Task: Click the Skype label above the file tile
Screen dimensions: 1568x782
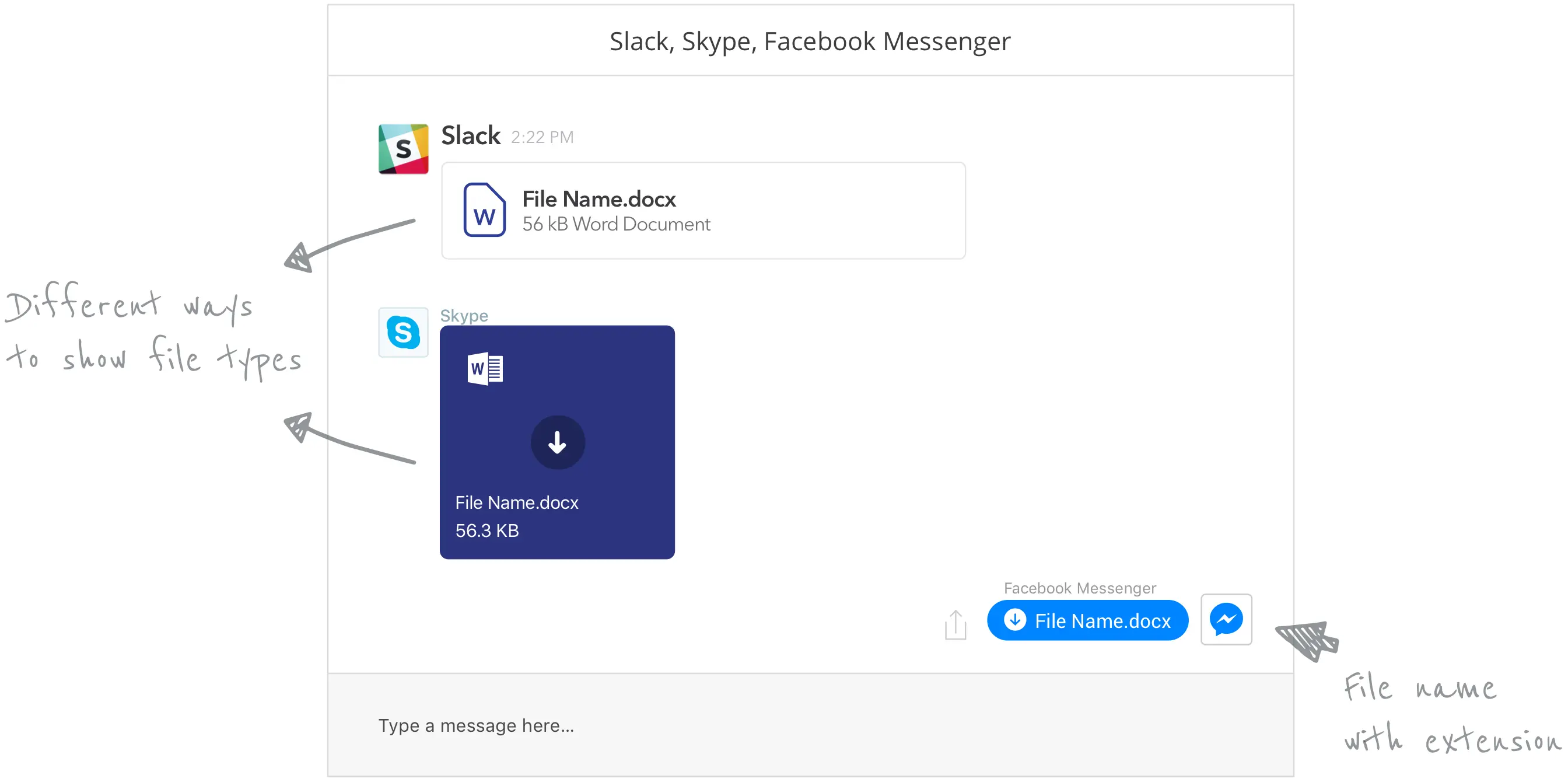Action: 464,316
